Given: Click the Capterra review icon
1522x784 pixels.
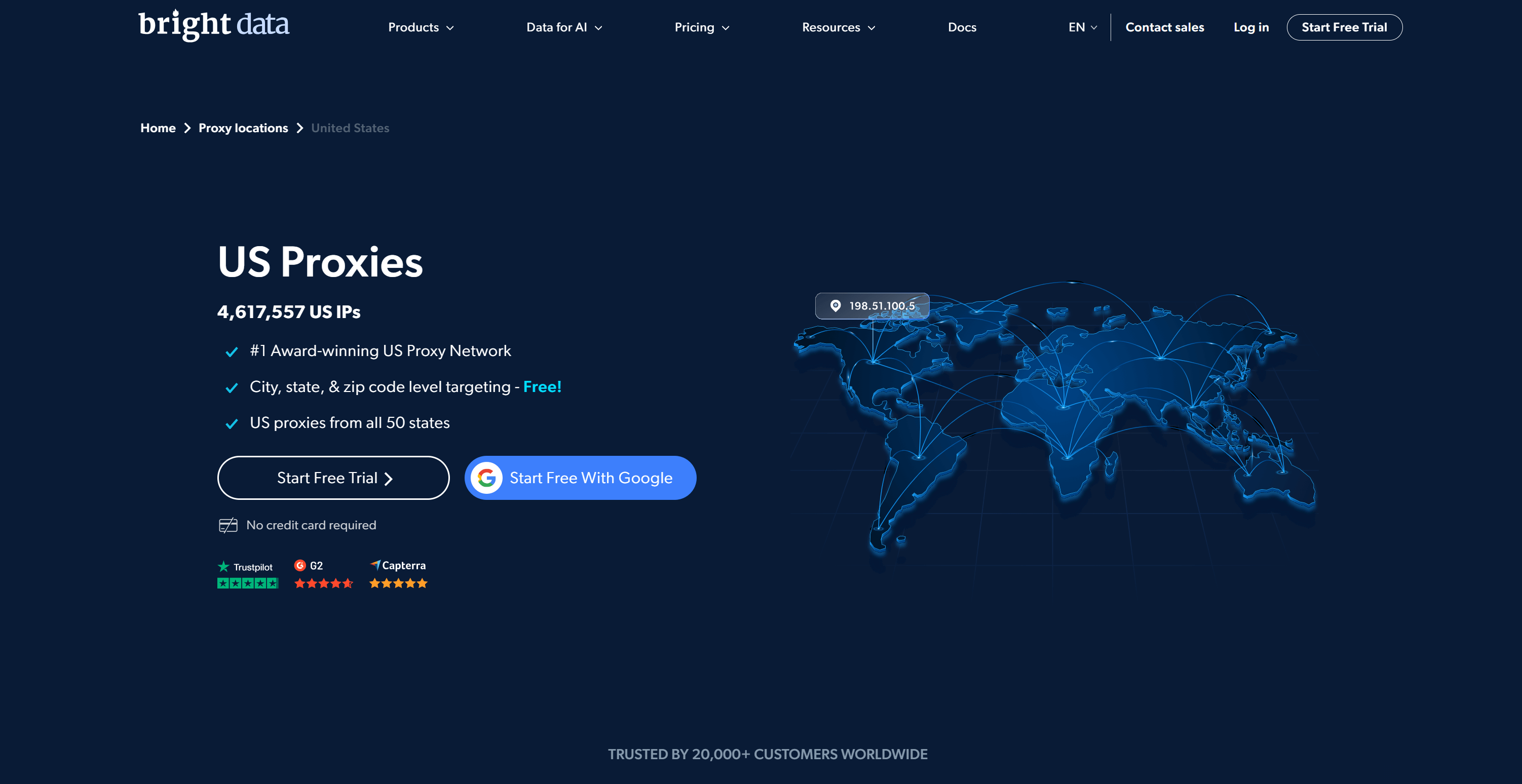Looking at the screenshot, I should click(x=376, y=565).
